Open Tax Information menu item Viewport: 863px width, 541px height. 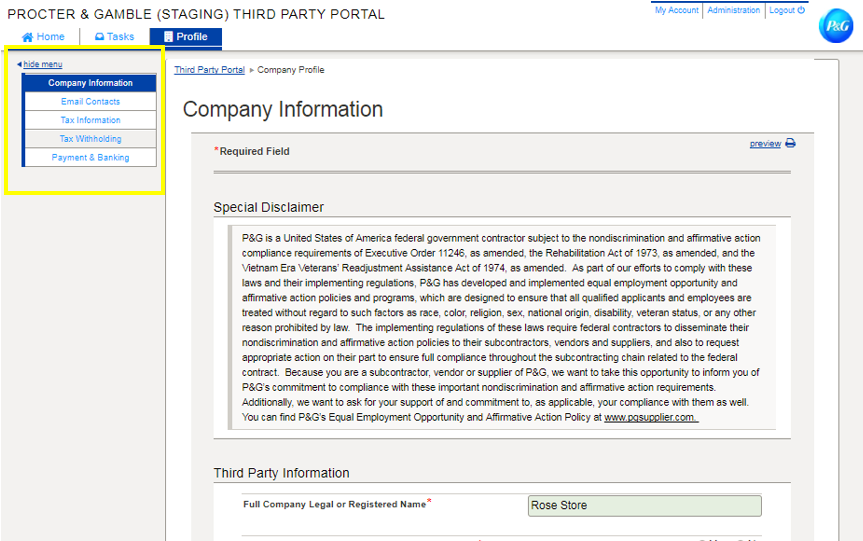tap(90, 120)
